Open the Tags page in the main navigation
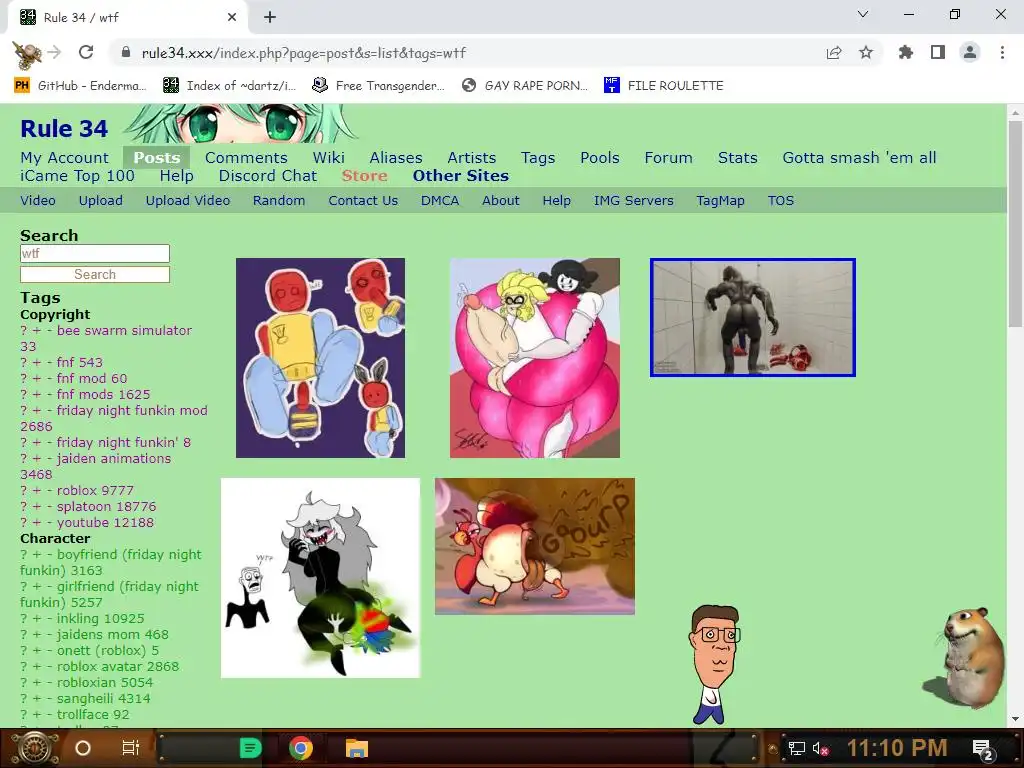This screenshot has width=1024, height=768. [x=538, y=157]
